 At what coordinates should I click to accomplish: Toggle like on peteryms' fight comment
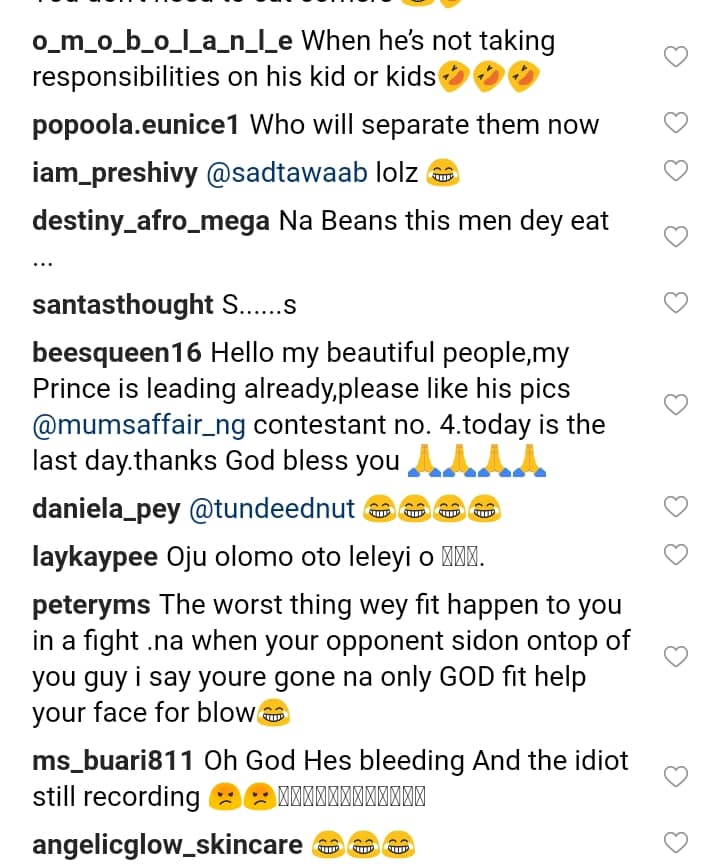pyautogui.click(x=677, y=656)
